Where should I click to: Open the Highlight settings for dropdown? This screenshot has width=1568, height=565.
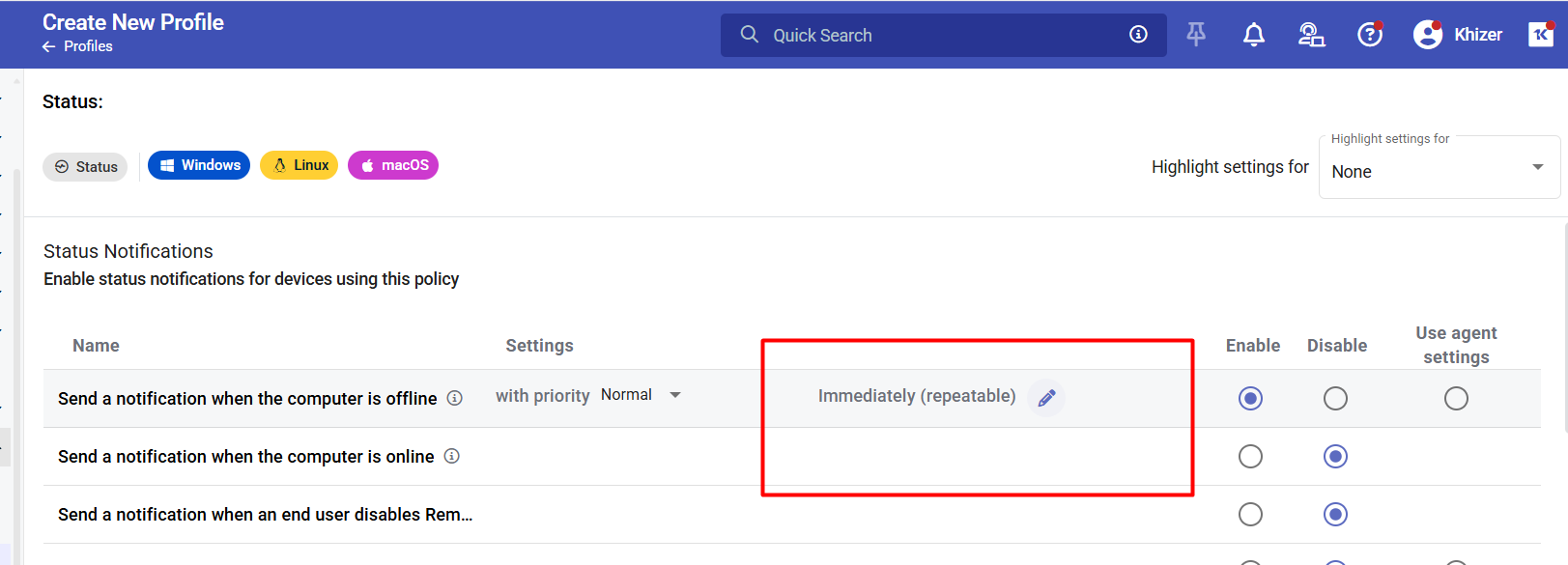(x=1439, y=171)
